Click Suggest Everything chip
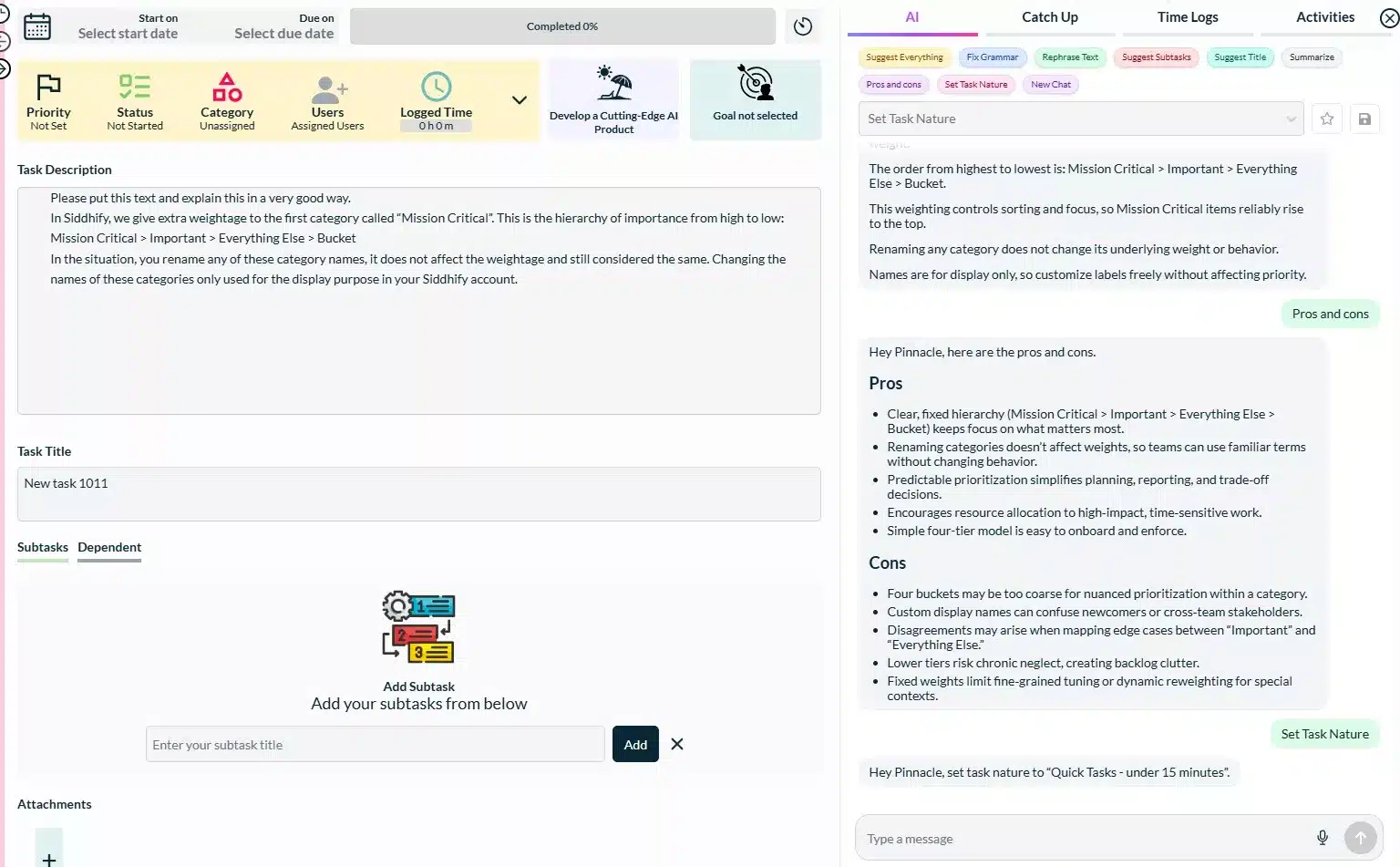Screen dimensions: 1400x867 pos(904,57)
